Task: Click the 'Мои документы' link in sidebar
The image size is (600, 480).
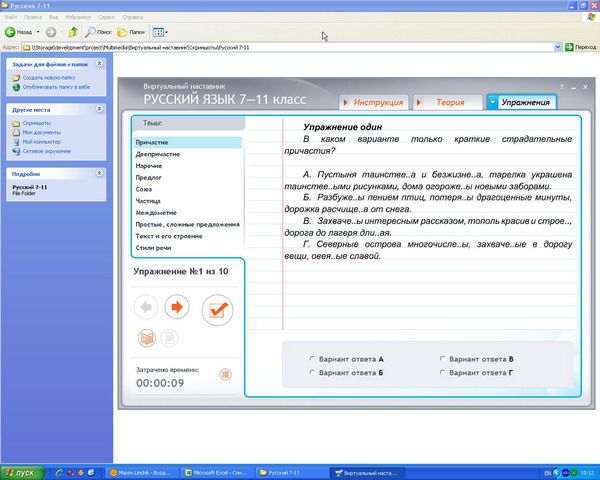Action: coord(41,132)
